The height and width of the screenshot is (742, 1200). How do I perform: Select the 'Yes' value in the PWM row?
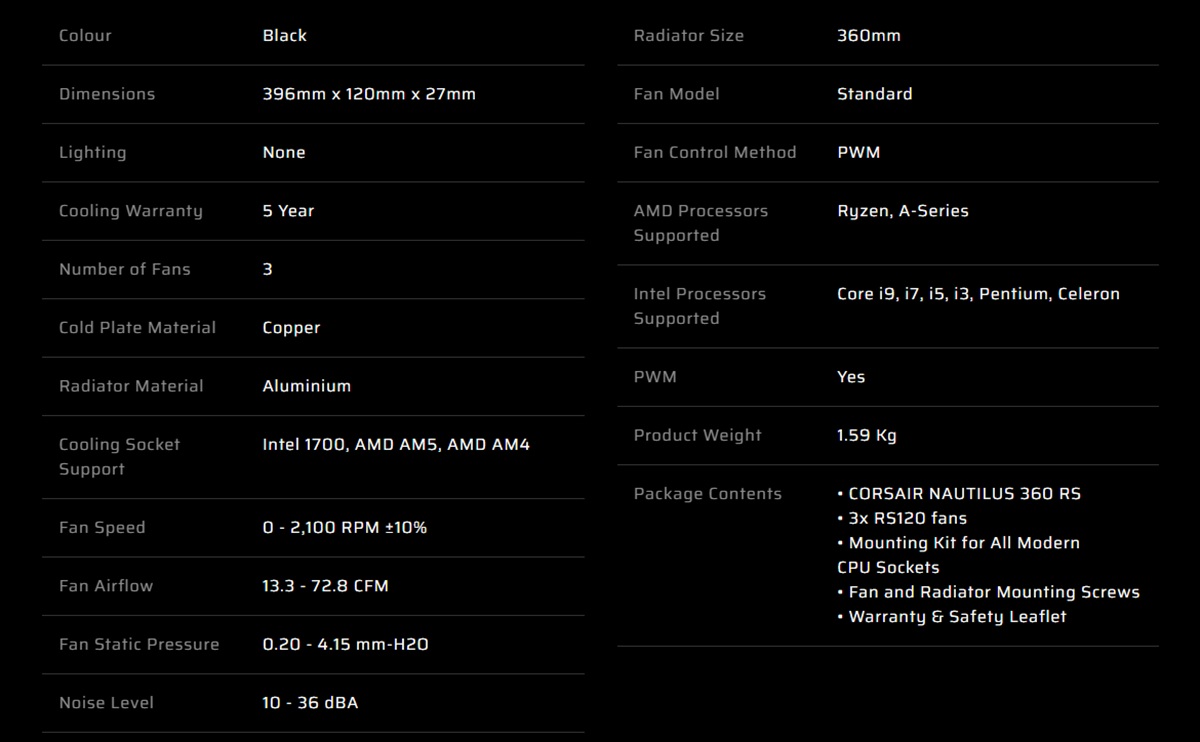tap(851, 377)
